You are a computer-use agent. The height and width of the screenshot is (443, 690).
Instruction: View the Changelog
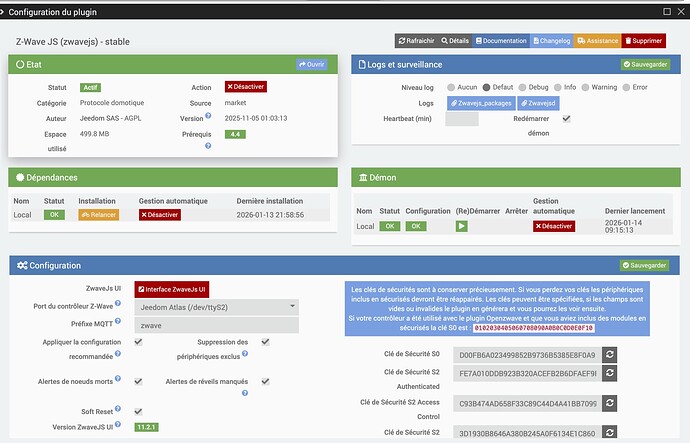tap(552, 41)
